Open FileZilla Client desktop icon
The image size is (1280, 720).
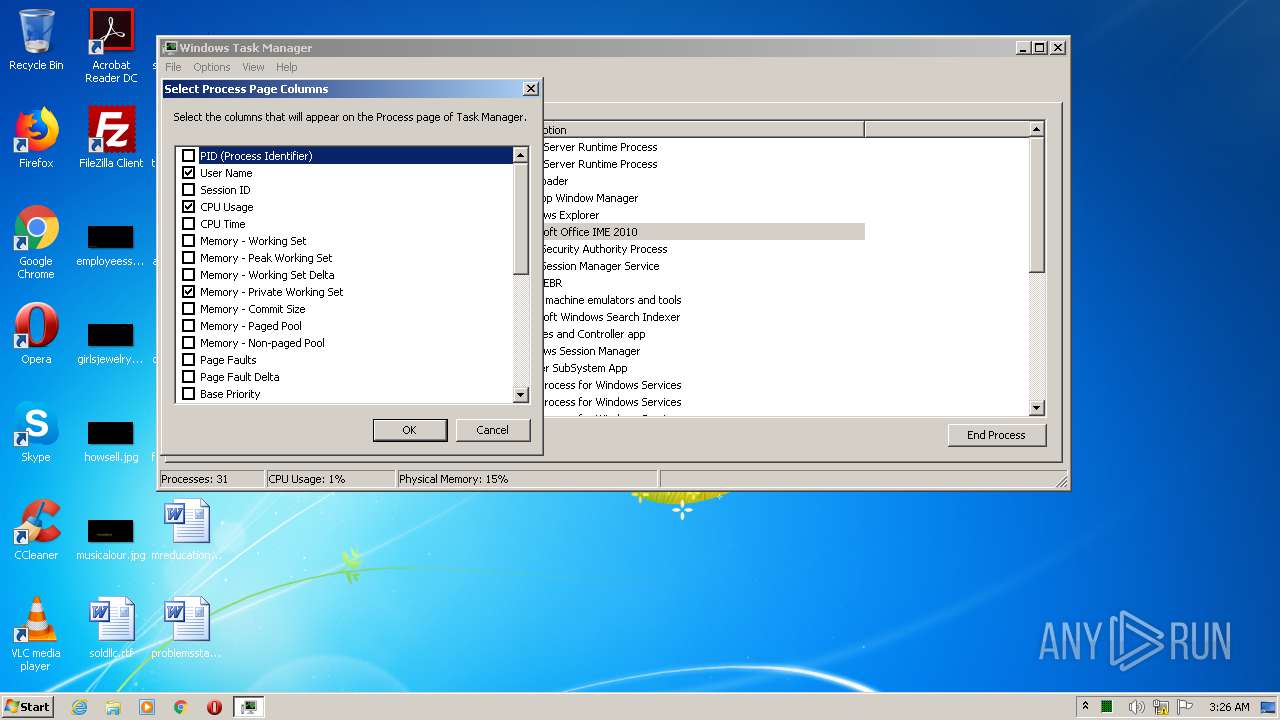click(111, 138)
